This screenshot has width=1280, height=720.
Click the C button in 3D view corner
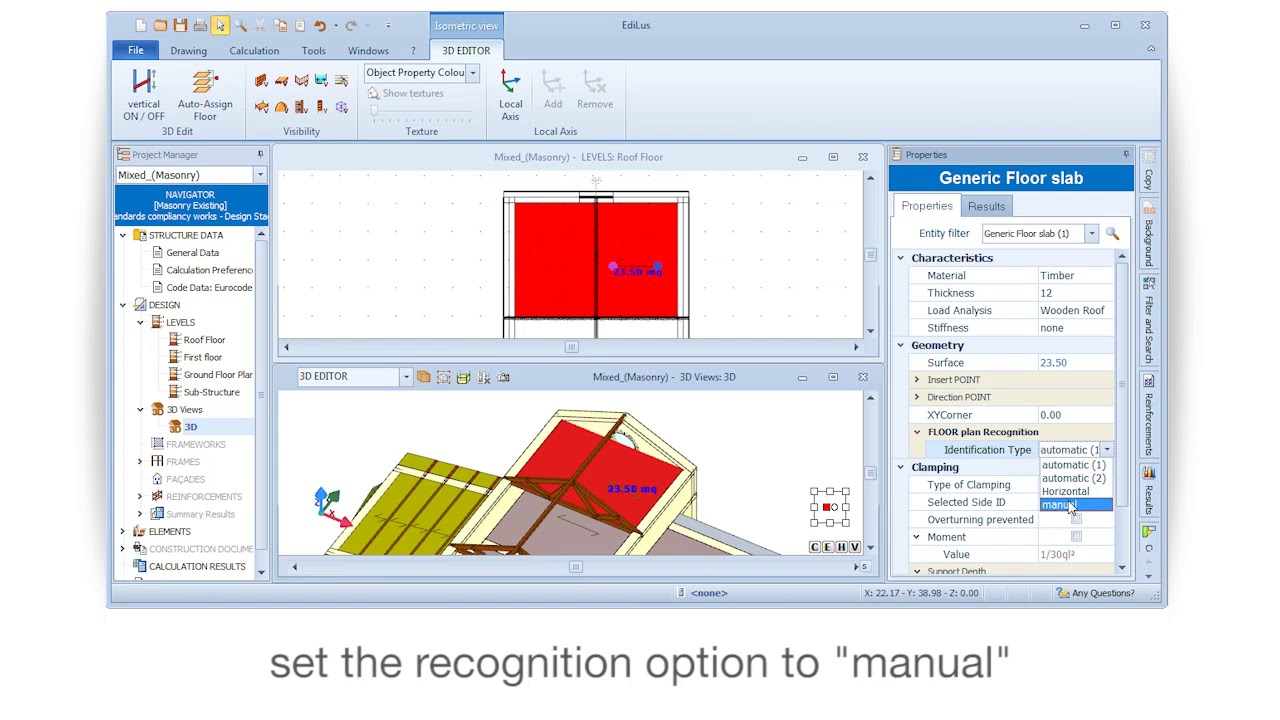(x=815, y=547)
